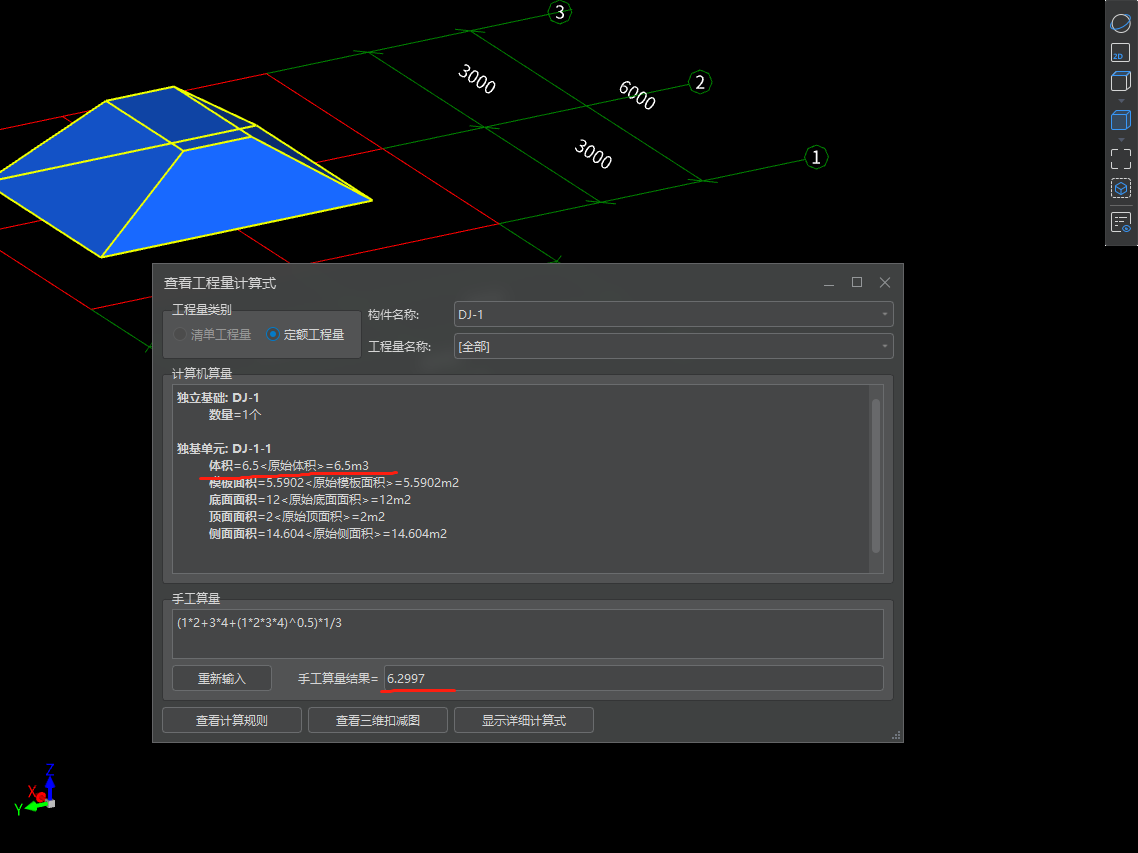Viewport: 1138px width, 853px height.
Task: Click axis bubble number 1
Action: coord(816,158)
